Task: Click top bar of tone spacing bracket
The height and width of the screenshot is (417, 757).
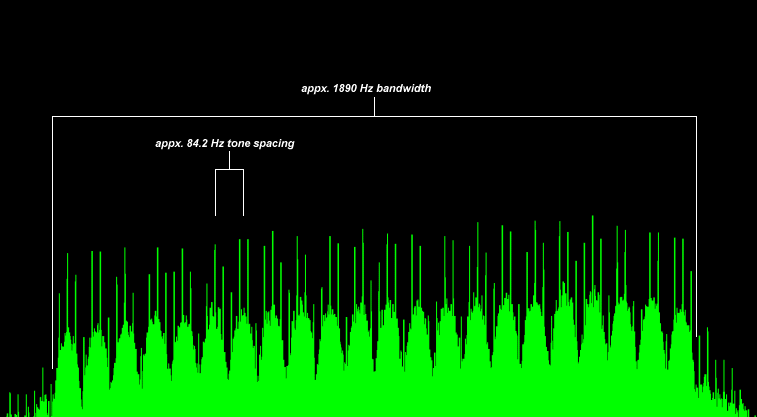Action: [229, 170]
